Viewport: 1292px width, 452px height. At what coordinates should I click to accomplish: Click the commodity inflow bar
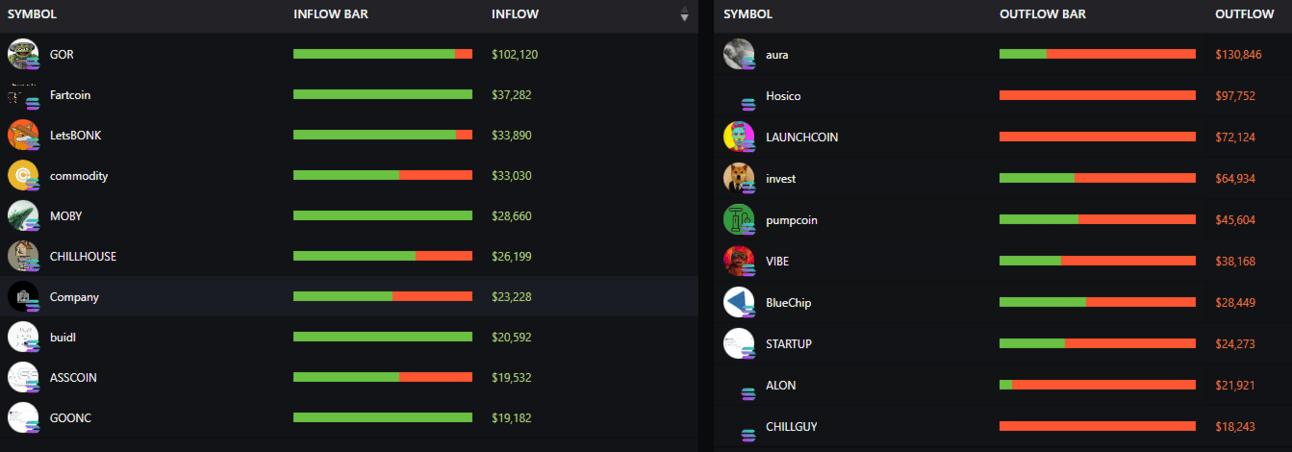tap(382, 175)
